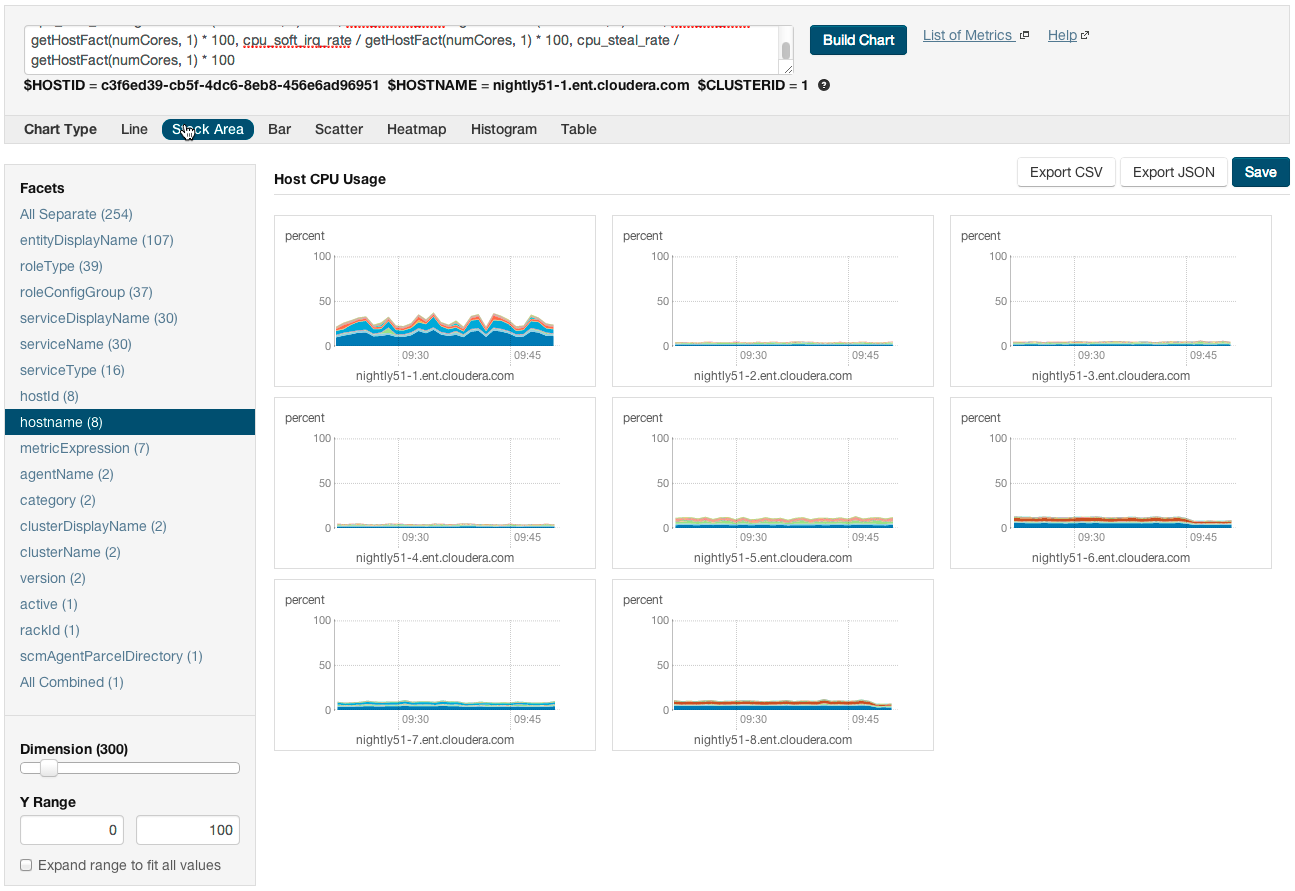Click the Dimension slider handle
Viewport: 1295px width, 891px height.
[x=48, y=768]
